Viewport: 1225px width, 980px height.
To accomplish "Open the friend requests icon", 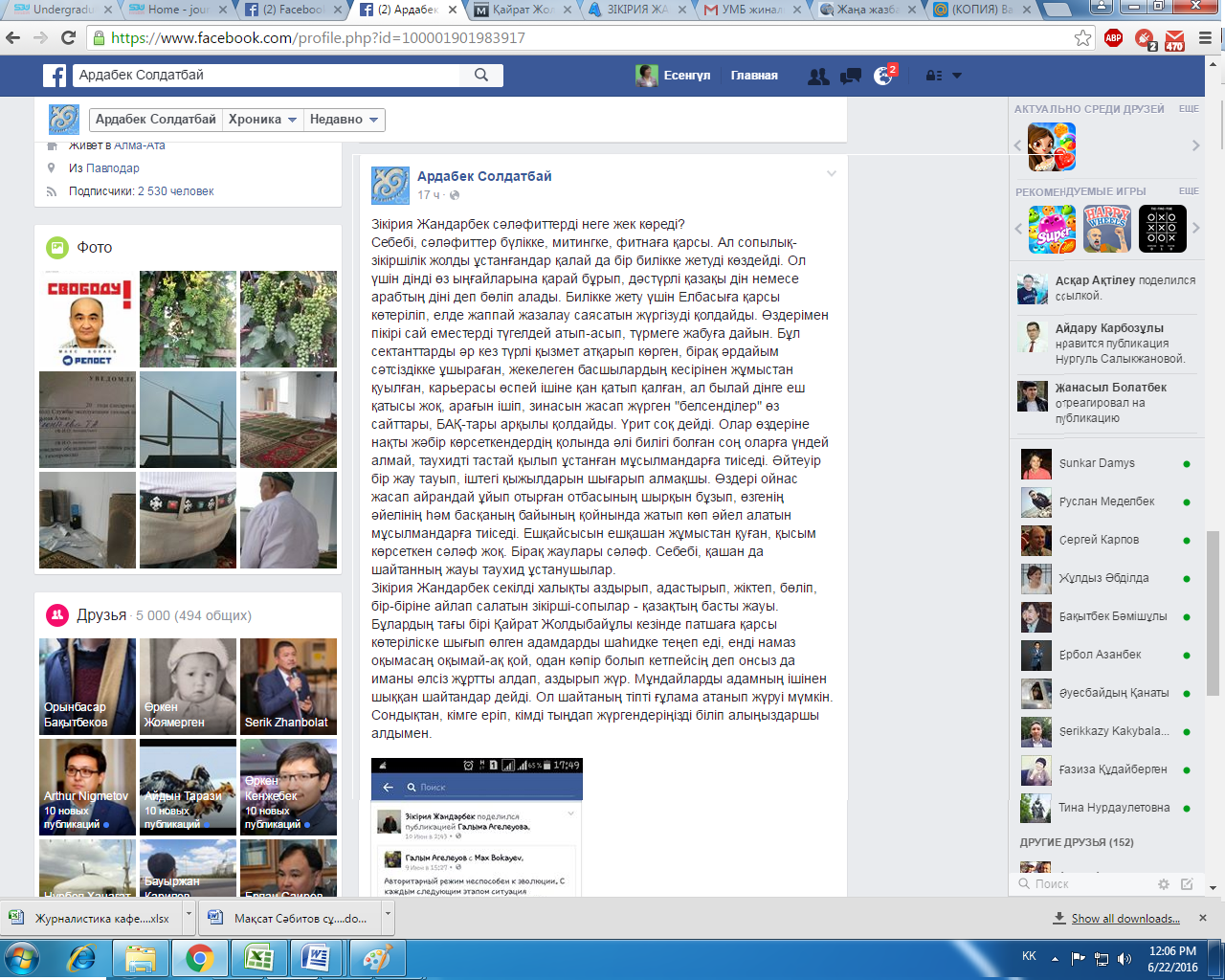I will tap(818, 77).
